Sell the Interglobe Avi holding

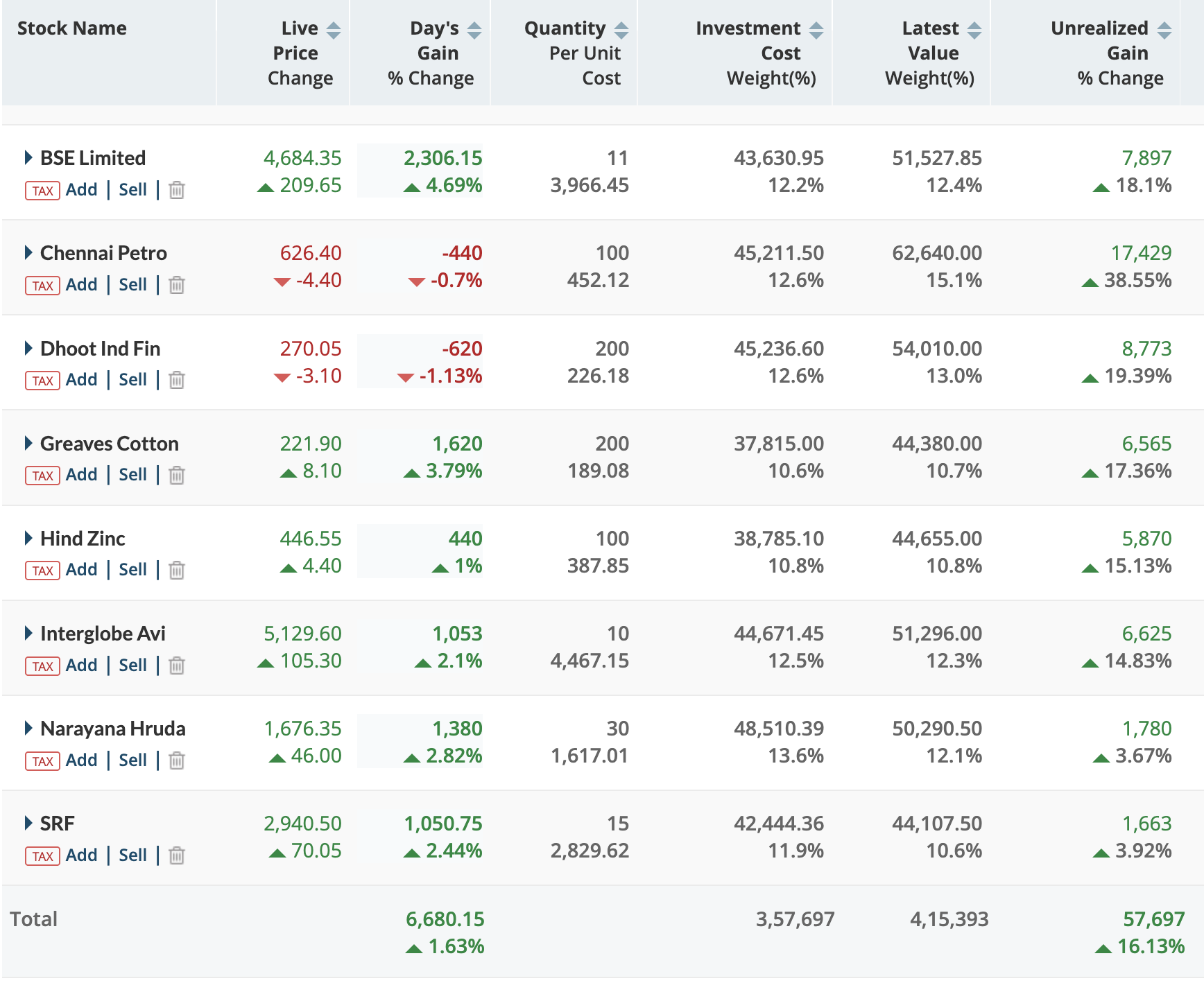pyautogui.click(x=132, y=666)
